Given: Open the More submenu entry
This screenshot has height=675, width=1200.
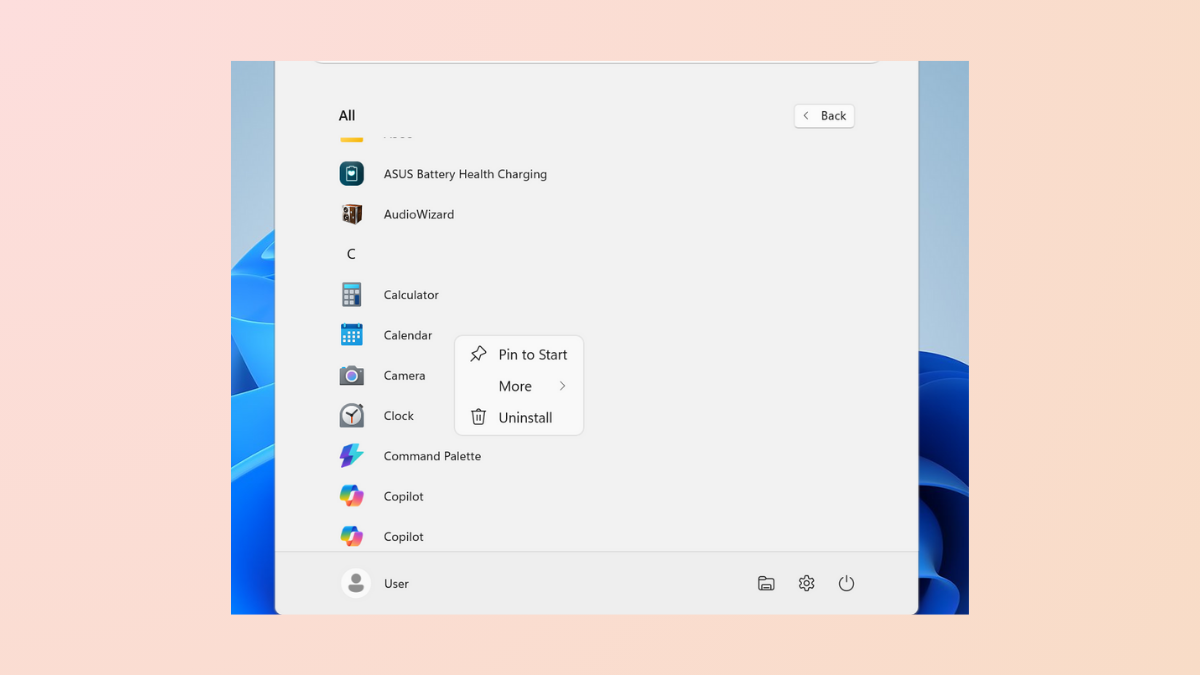Looking at the screenshot, I should pyautogui.click(x=519, y=386).
